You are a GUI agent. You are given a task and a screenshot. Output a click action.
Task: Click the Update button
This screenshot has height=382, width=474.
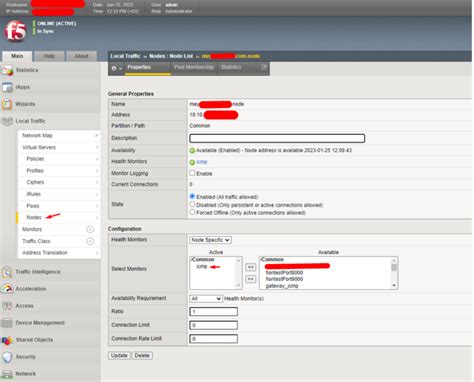coord(119,356)
